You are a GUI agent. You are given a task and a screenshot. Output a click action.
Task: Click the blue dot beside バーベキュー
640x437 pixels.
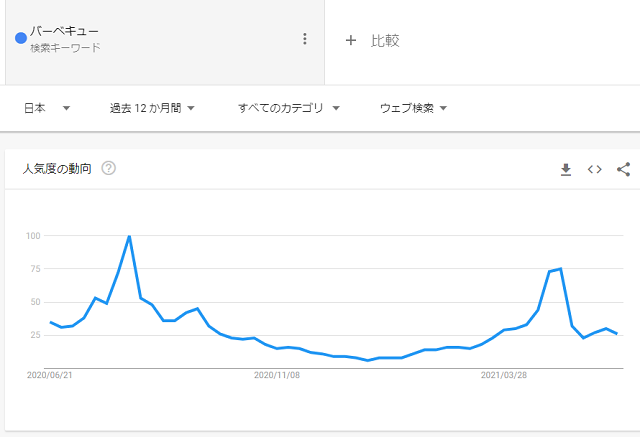click(21, 38)
